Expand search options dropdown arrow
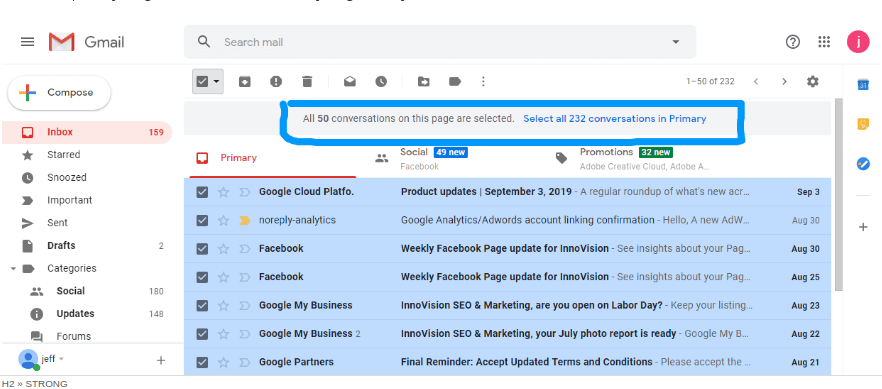The height and width of the screenshot is (389, 882). (x=676, y=42)
